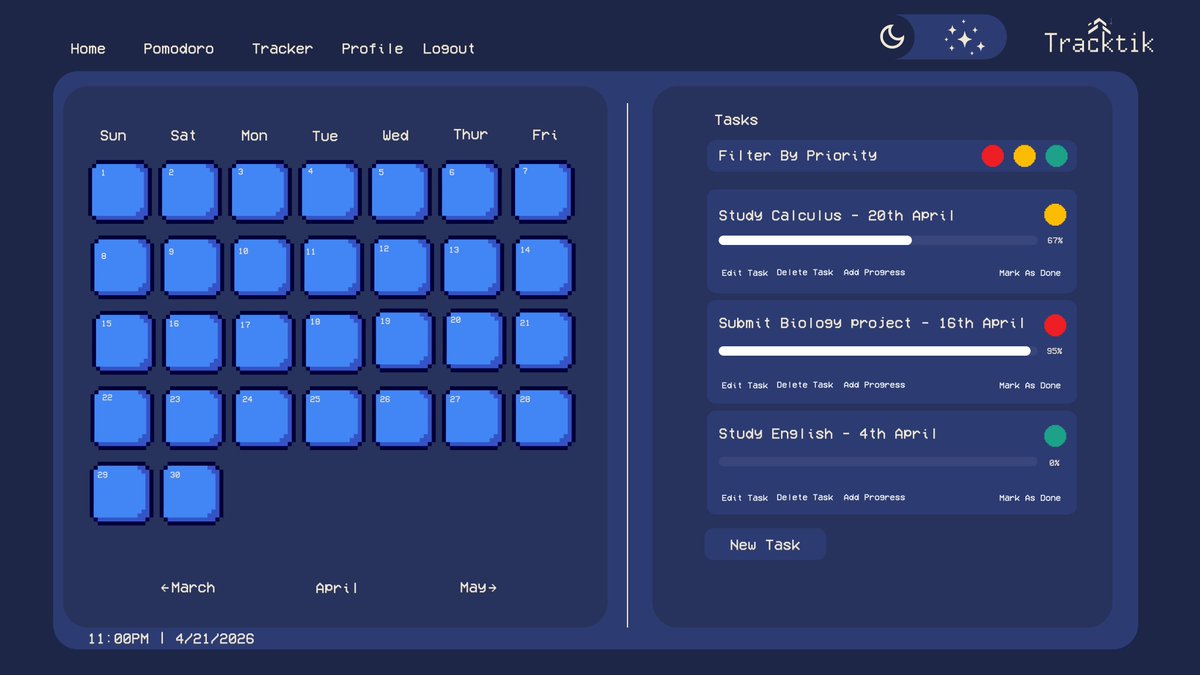Go to the Pomodoro page
This screenshot has width=1200, height=675.
coord(178,48)
